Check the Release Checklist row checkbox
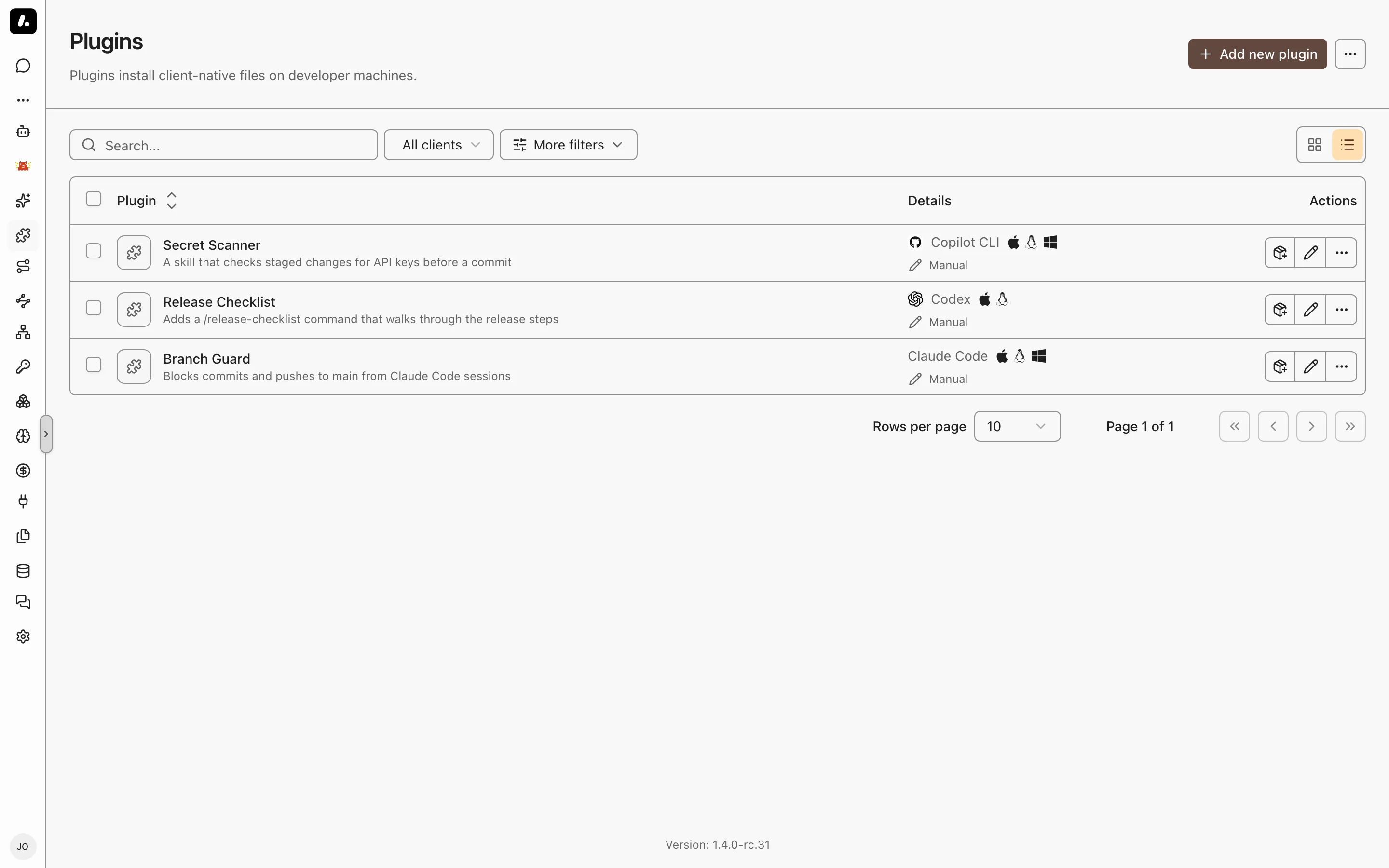 tap(94, 308)
